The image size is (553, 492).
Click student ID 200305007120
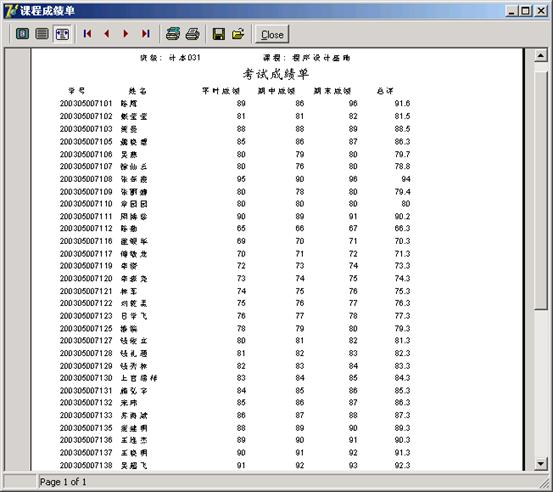coord(86,278)
